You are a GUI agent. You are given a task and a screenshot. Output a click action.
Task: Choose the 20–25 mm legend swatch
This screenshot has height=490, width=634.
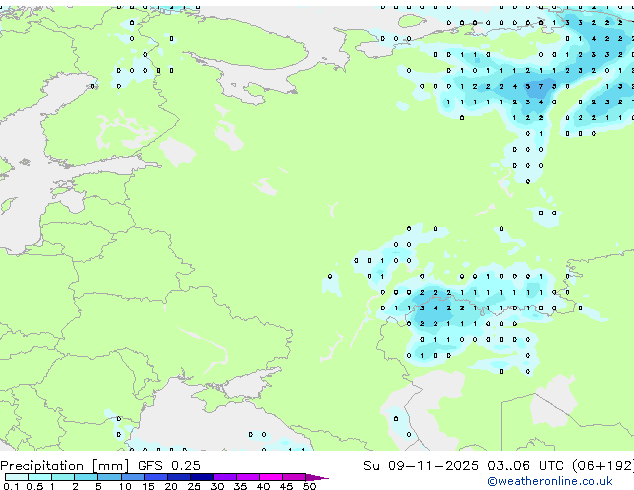pos(179,477)
